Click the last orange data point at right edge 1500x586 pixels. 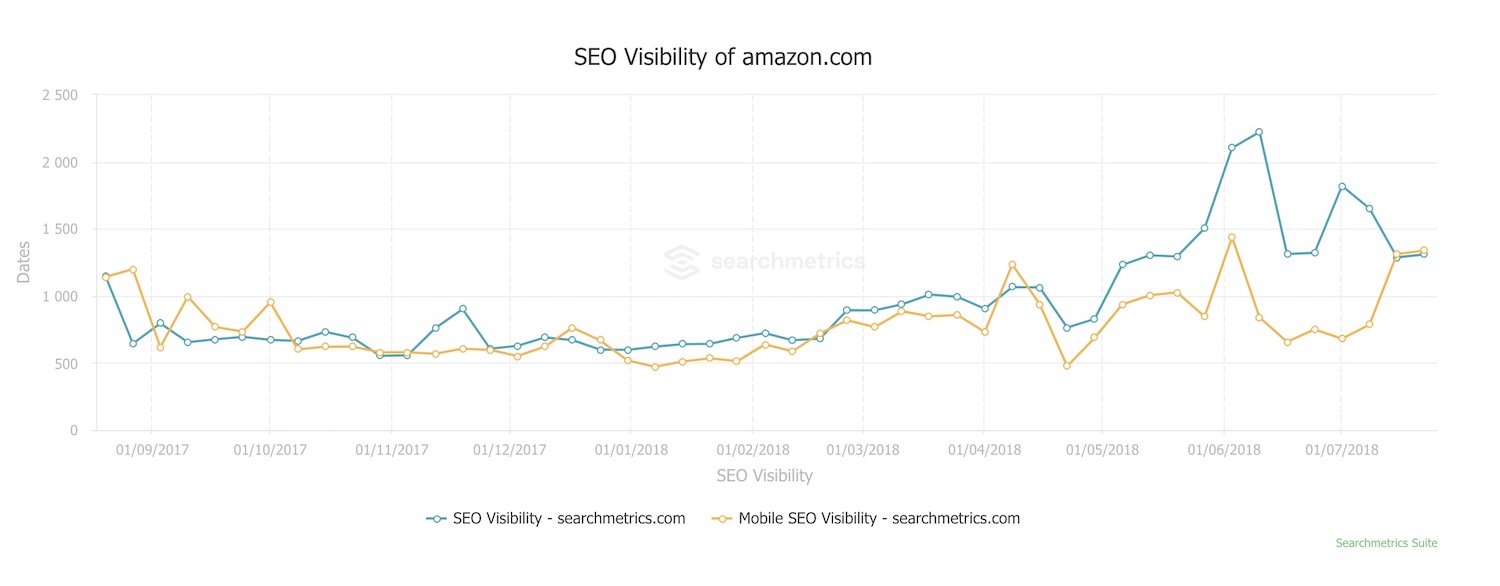[x=1423, y=250]
